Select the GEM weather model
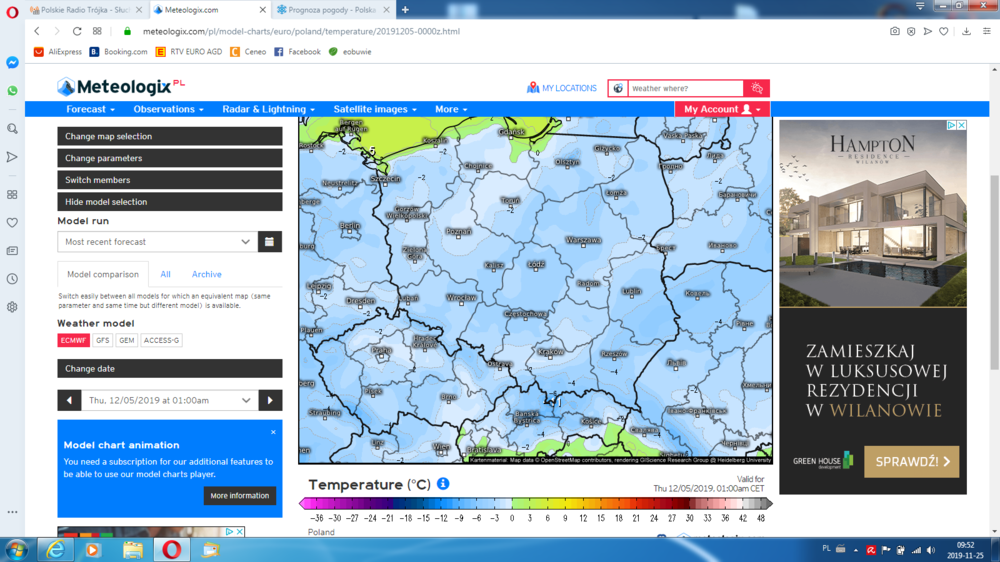The width and height of the screenshot is (1000, 562). click(x=127, y=341)
